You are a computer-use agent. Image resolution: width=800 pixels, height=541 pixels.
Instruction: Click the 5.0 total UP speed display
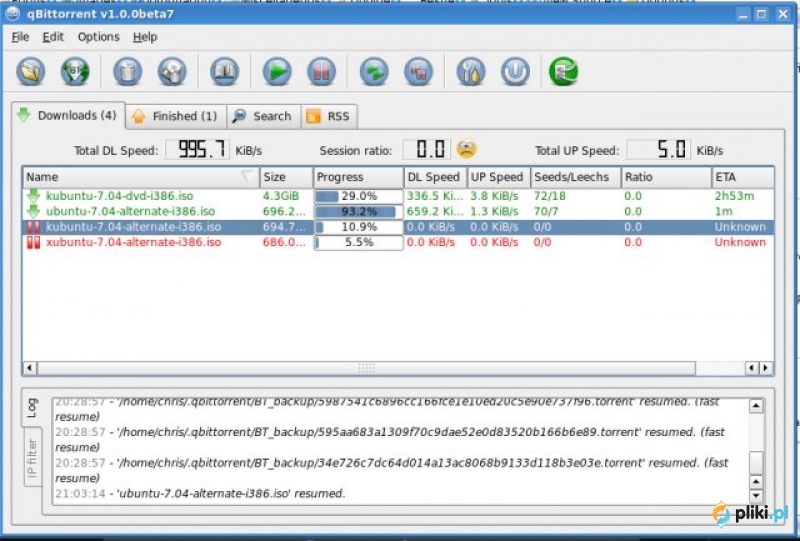click(659, 150)
